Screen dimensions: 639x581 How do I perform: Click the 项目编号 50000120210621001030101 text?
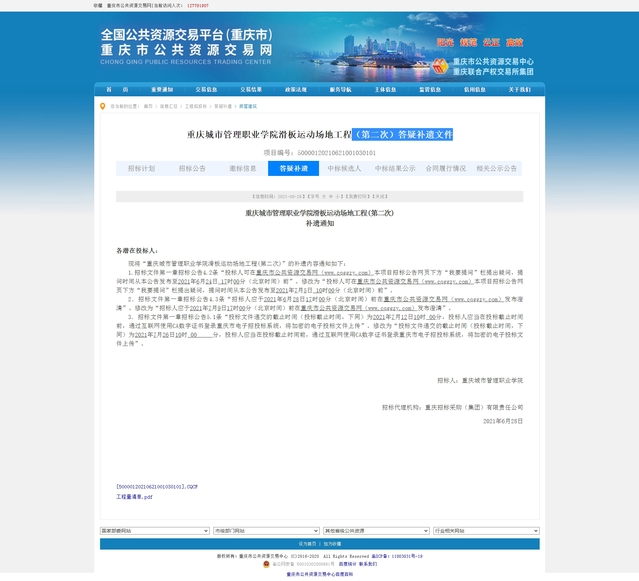320,153
